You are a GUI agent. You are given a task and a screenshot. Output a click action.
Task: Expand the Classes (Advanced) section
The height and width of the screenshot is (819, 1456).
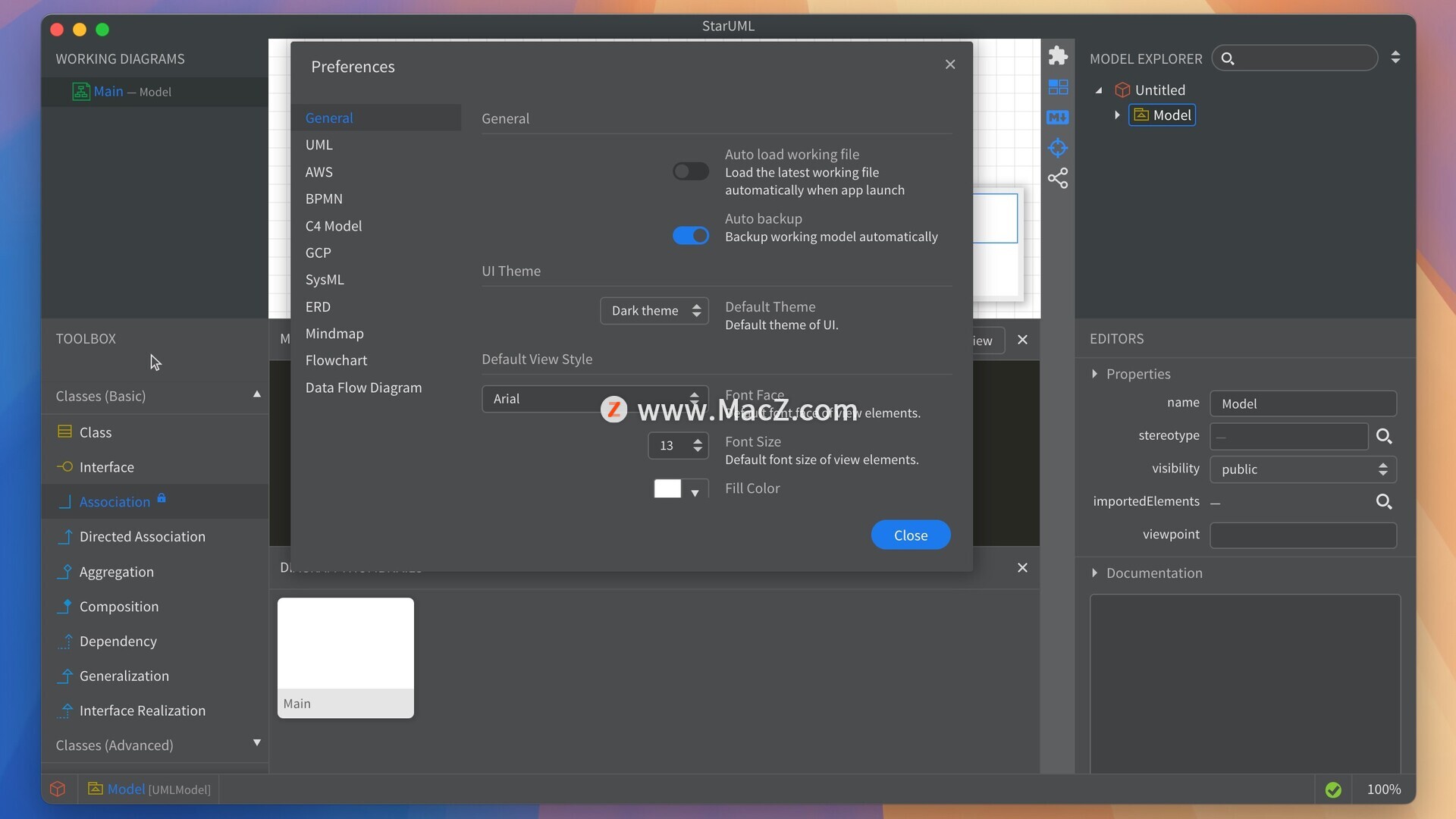click(256, 743)
